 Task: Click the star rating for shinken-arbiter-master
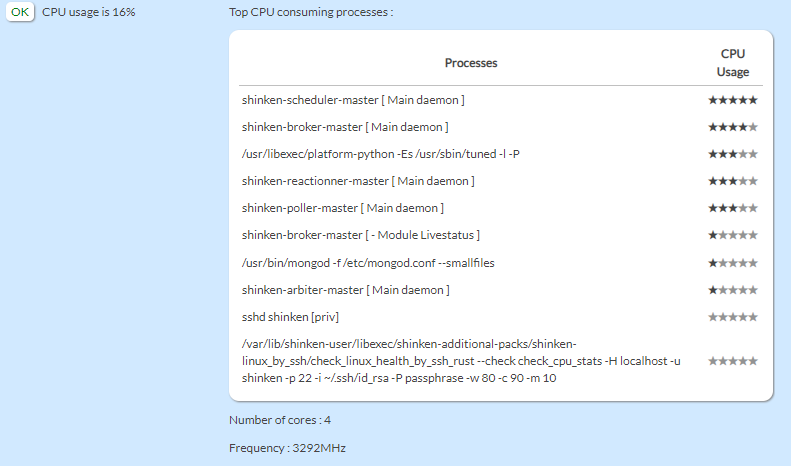coord(732,290)
